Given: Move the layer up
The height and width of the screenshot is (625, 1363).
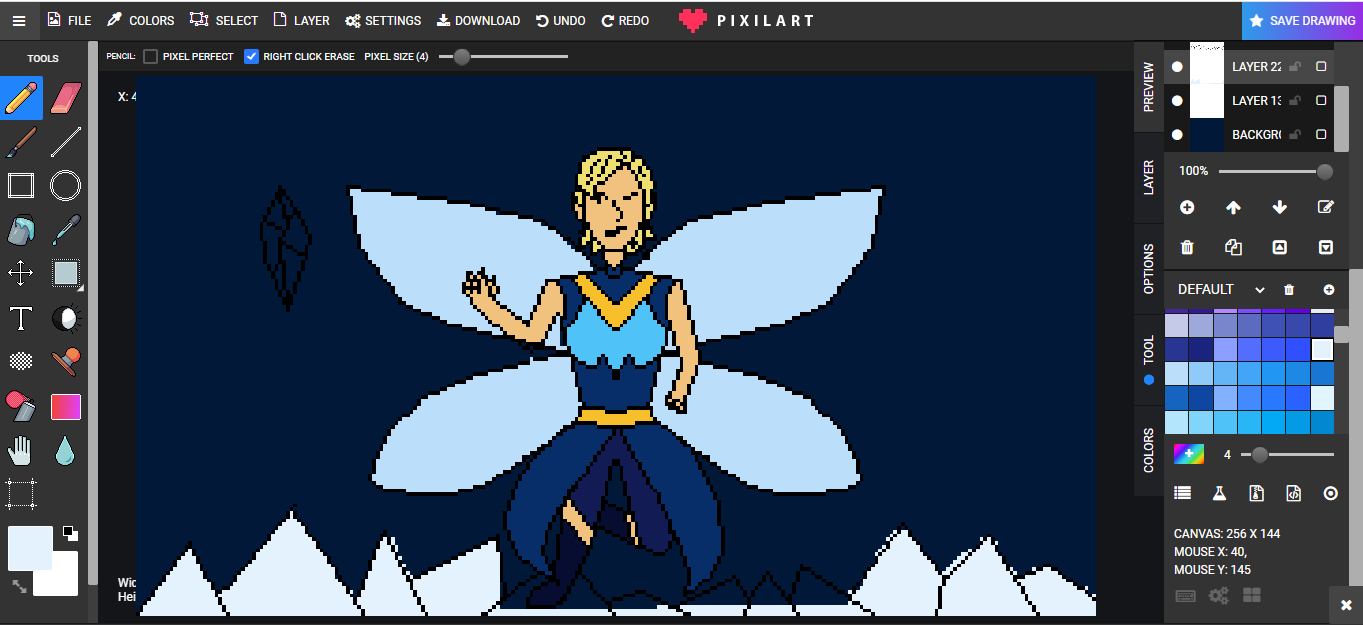Looking at the screenshot, I should pyautogui.click(x=1233, y=207).
